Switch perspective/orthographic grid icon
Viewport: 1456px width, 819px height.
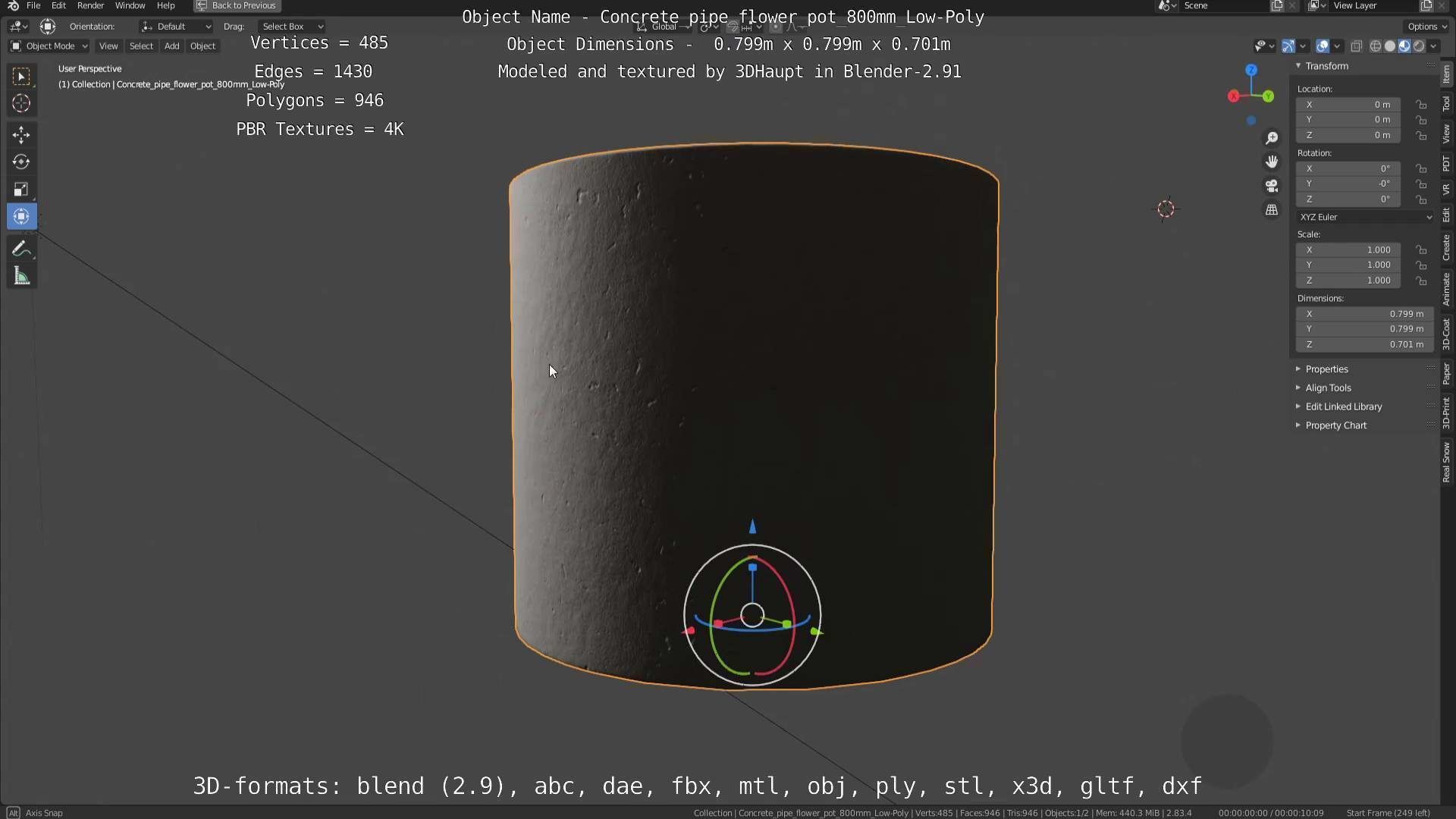tap(1272, 209)
